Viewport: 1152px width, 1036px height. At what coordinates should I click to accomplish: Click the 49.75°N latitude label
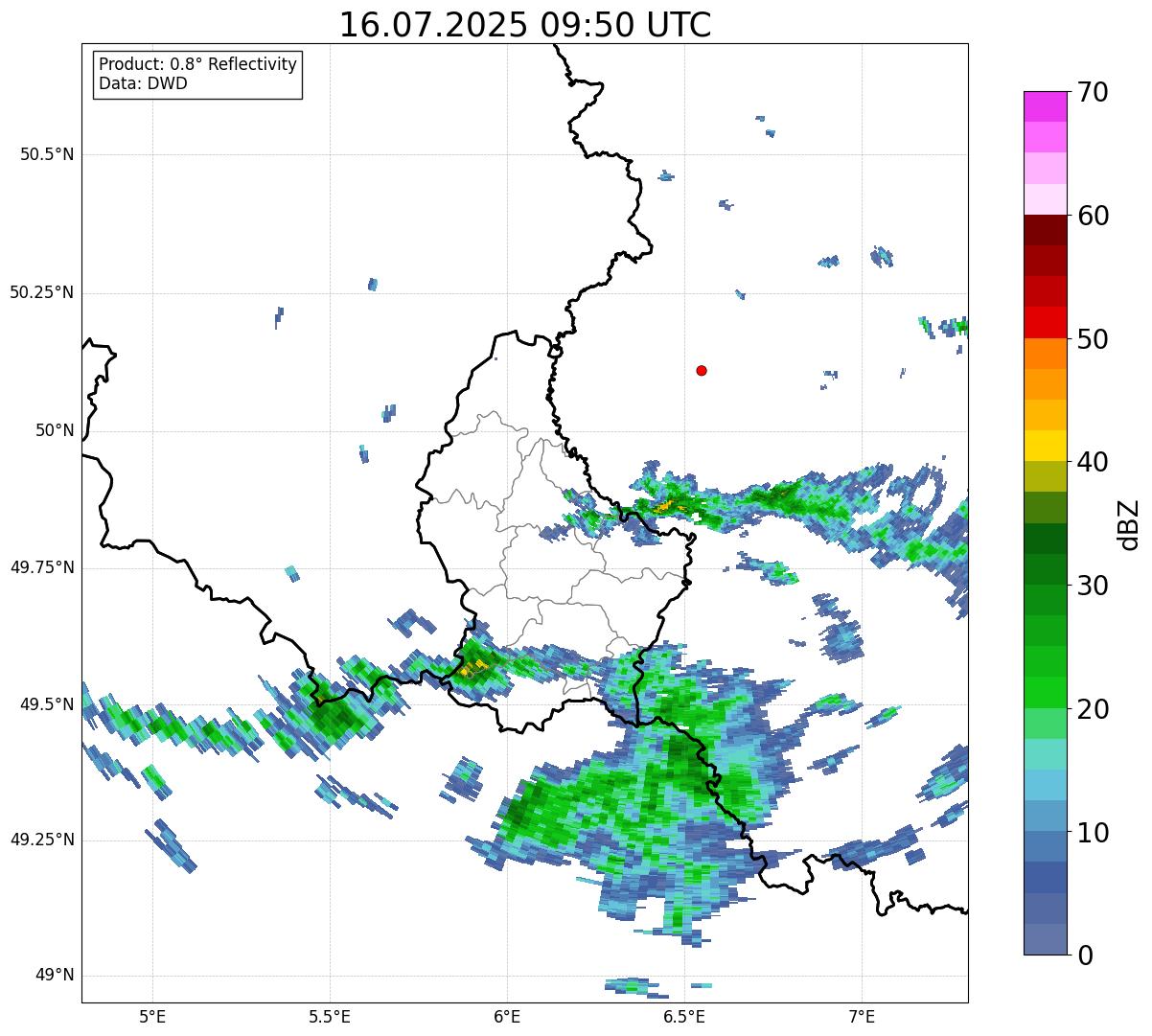click(42, 567)
